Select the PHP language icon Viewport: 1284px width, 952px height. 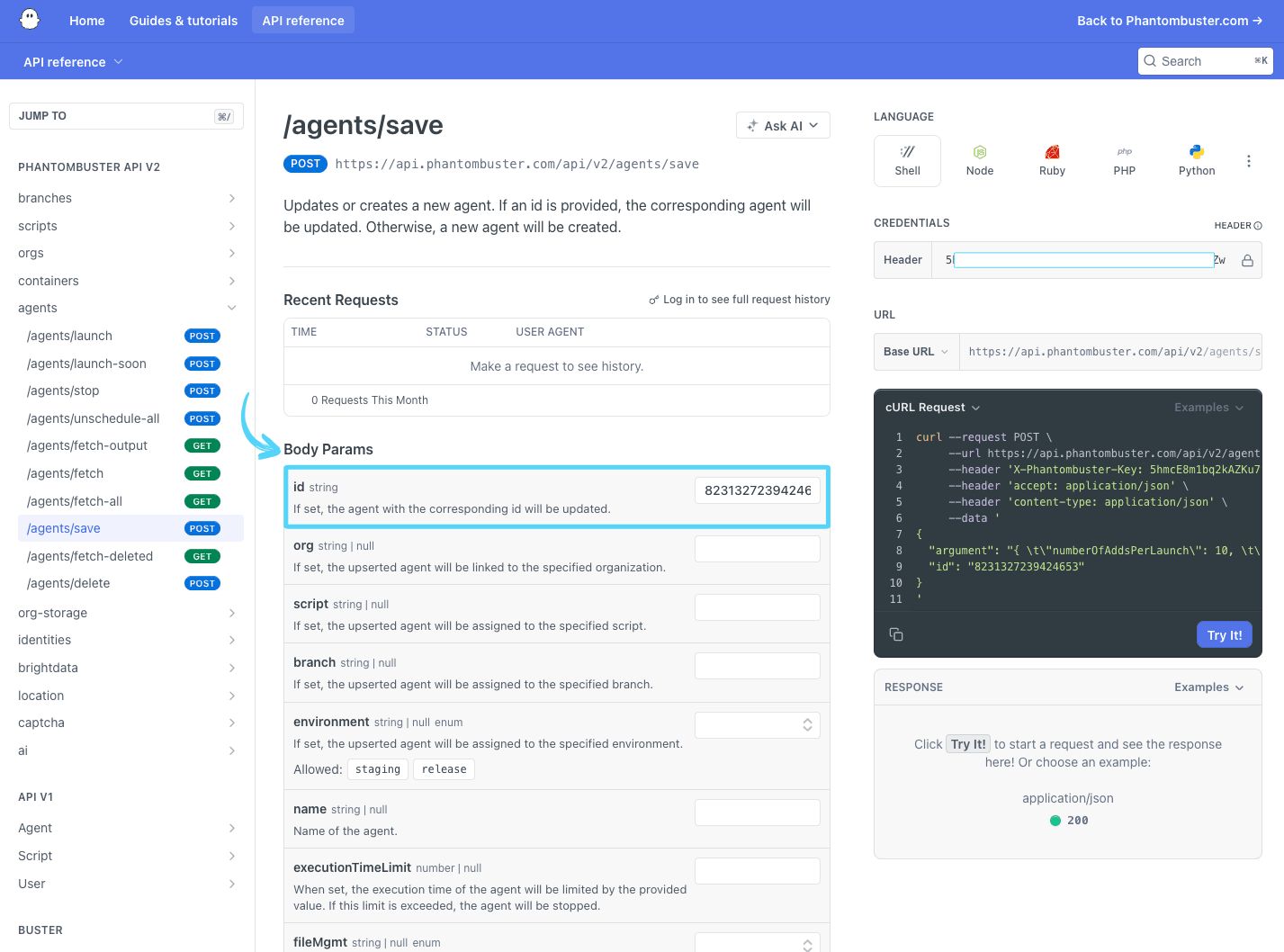1125,161
